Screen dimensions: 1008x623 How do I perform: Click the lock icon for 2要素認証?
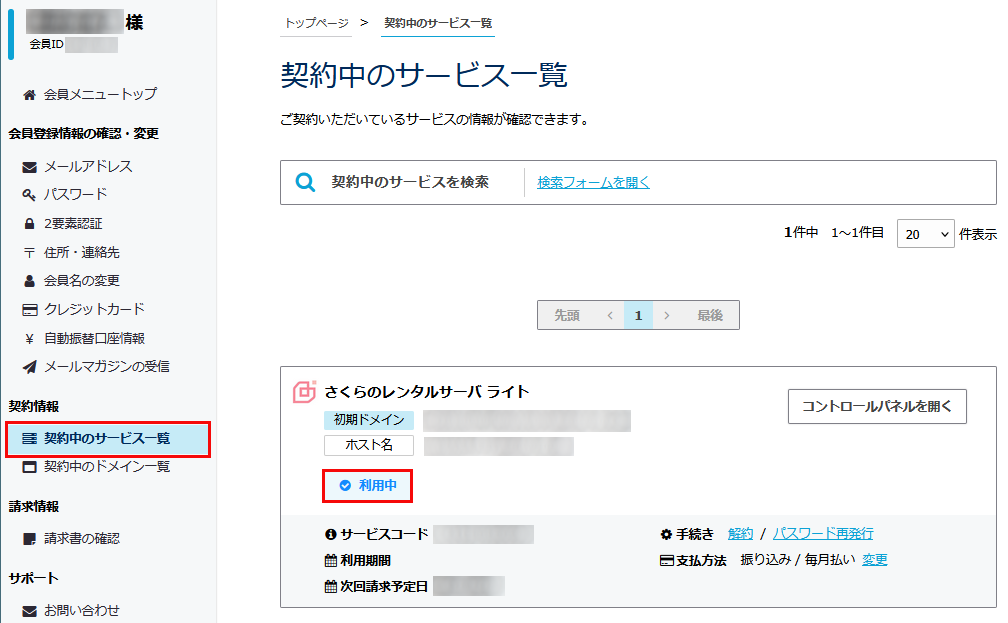pos(29,224)
